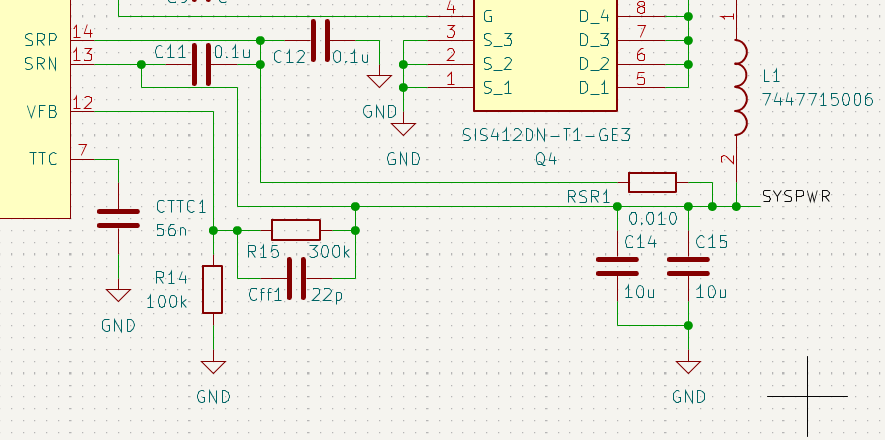Click the G gate pin name on Q4

pos(488,17)
